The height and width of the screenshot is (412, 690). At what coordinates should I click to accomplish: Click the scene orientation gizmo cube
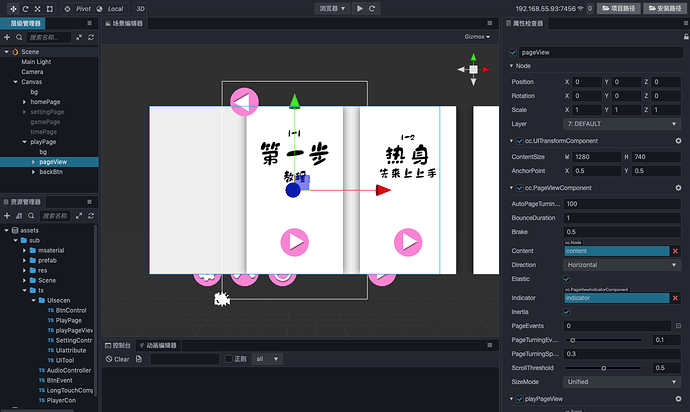(x=473, y=70)
